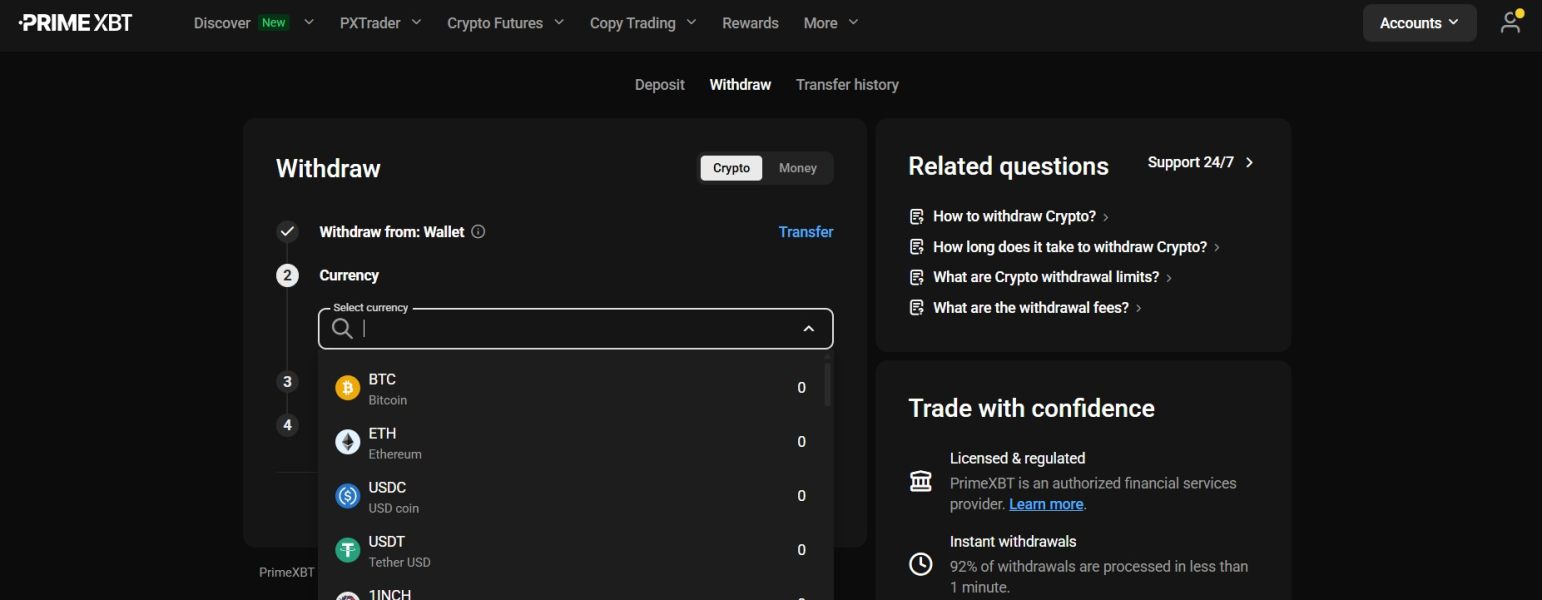This screenshot has height=600, width=1542.
Task: Select the Crypto toggle option
Action: click(731, 168)
